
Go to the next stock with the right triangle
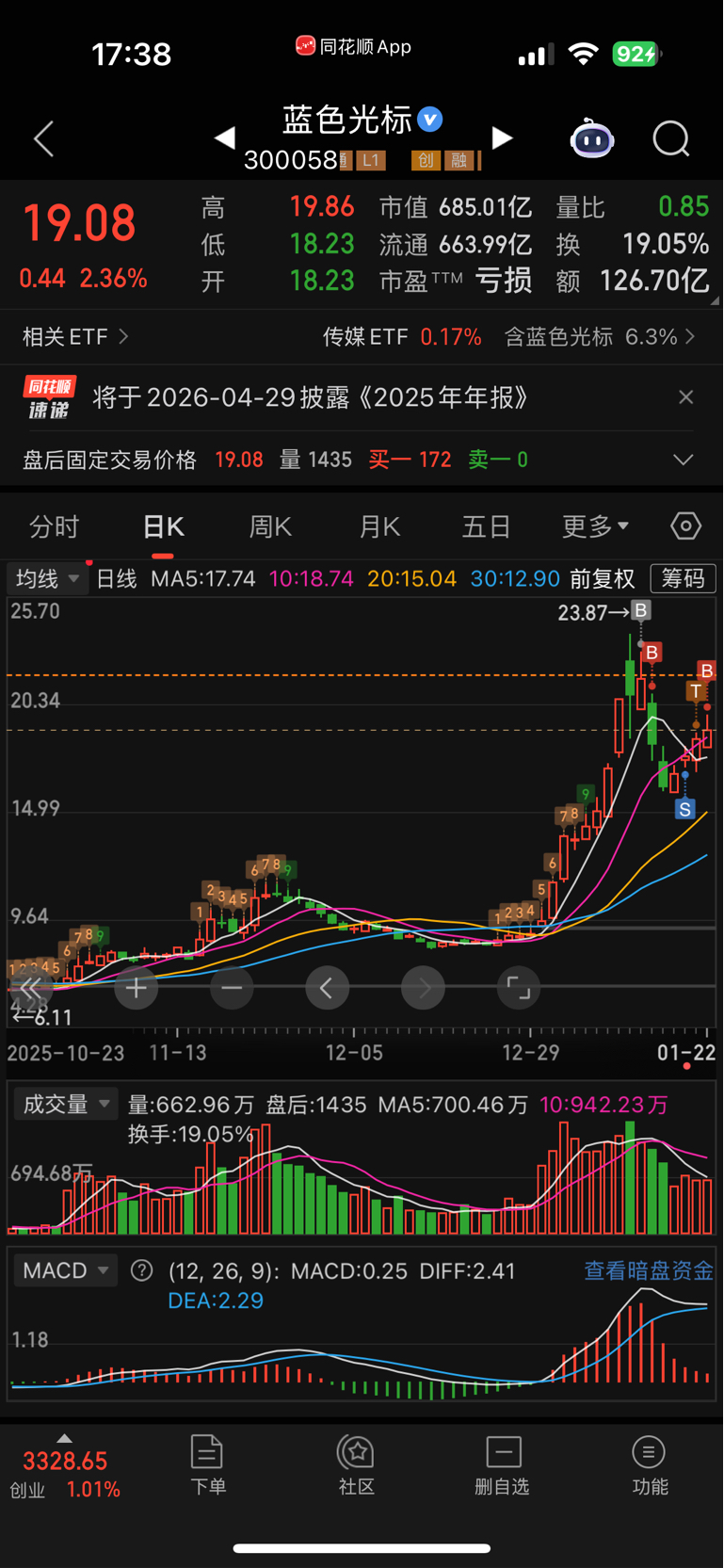[x=503, y=138]
